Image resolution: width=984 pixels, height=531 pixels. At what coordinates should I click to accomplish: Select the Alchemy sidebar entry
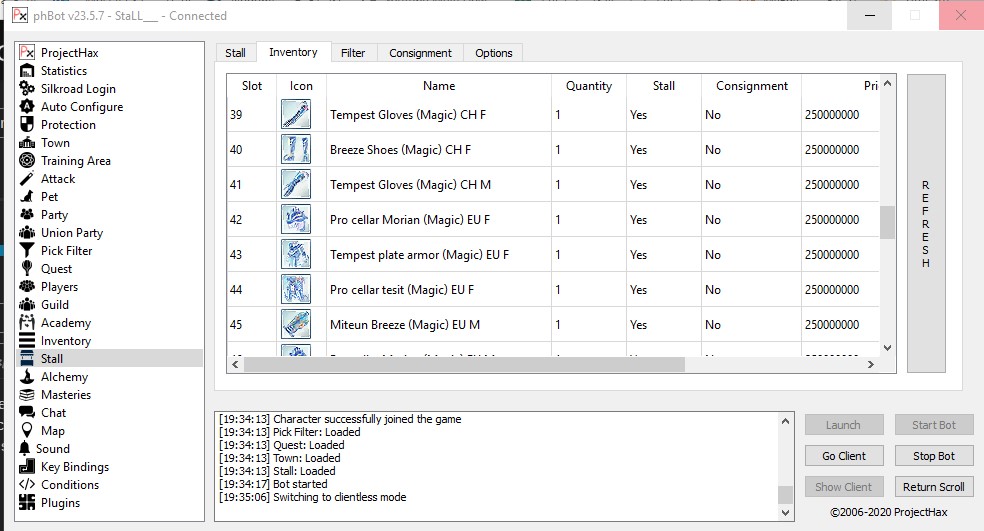[64, 377]
